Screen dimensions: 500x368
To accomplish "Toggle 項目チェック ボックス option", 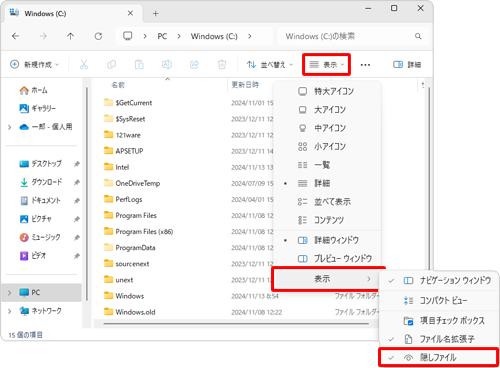I will coord(439,321).
